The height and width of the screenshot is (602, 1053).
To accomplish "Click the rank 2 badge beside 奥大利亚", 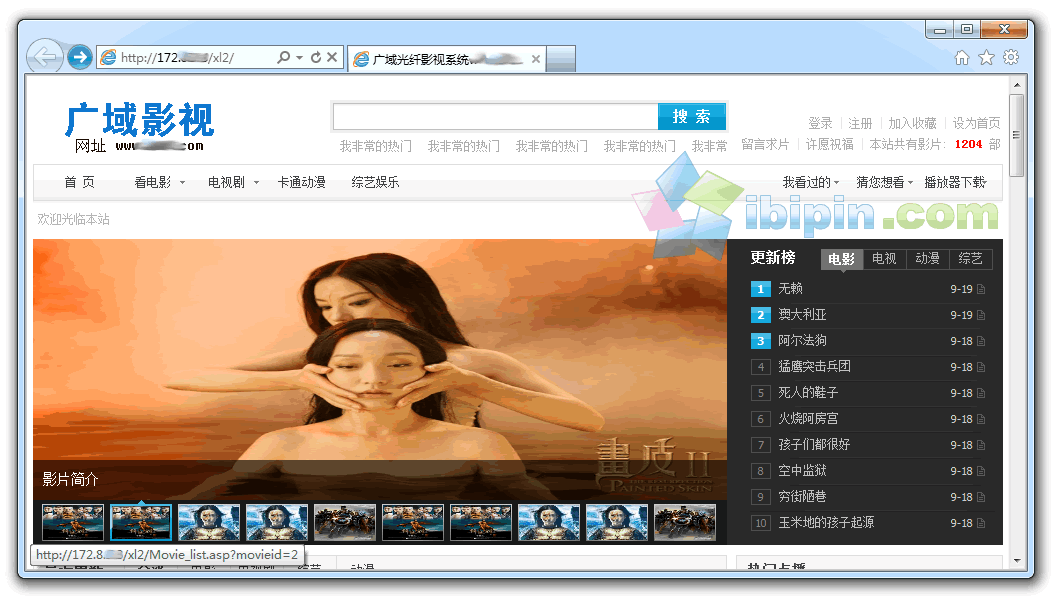I will (760, 315).
